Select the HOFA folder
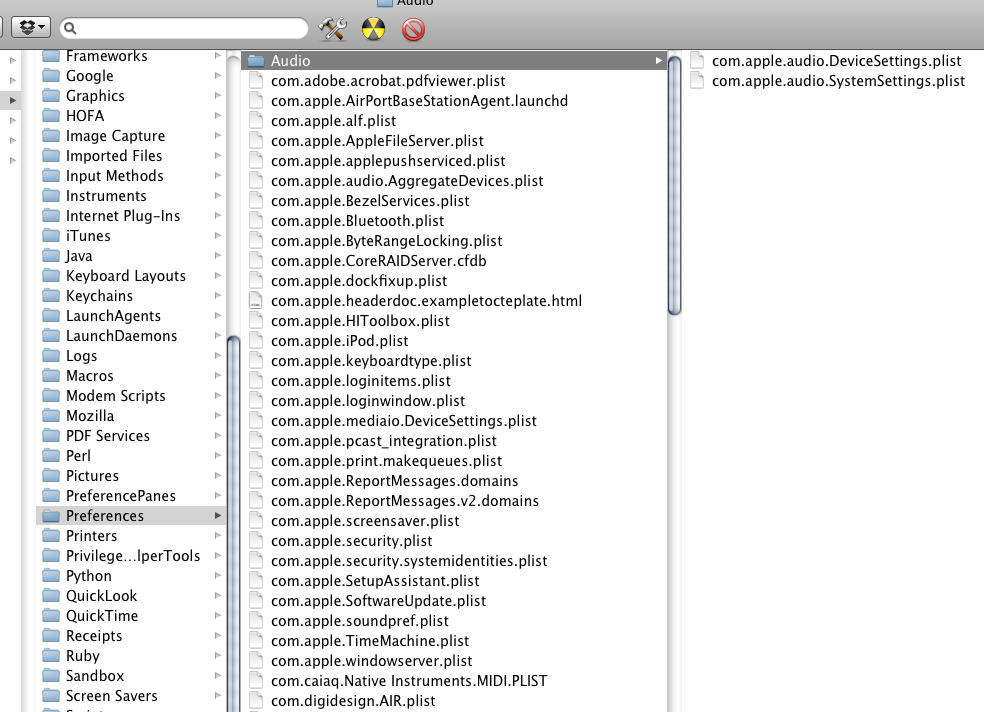This screenshot has height=712, width=984. coord(131,116)
